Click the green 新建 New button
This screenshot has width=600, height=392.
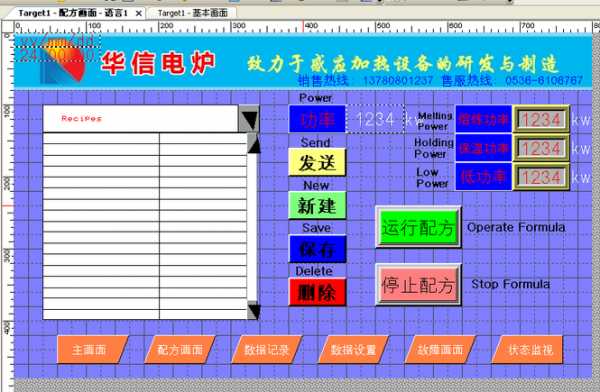pyautogui.click(x=317, y=206)
